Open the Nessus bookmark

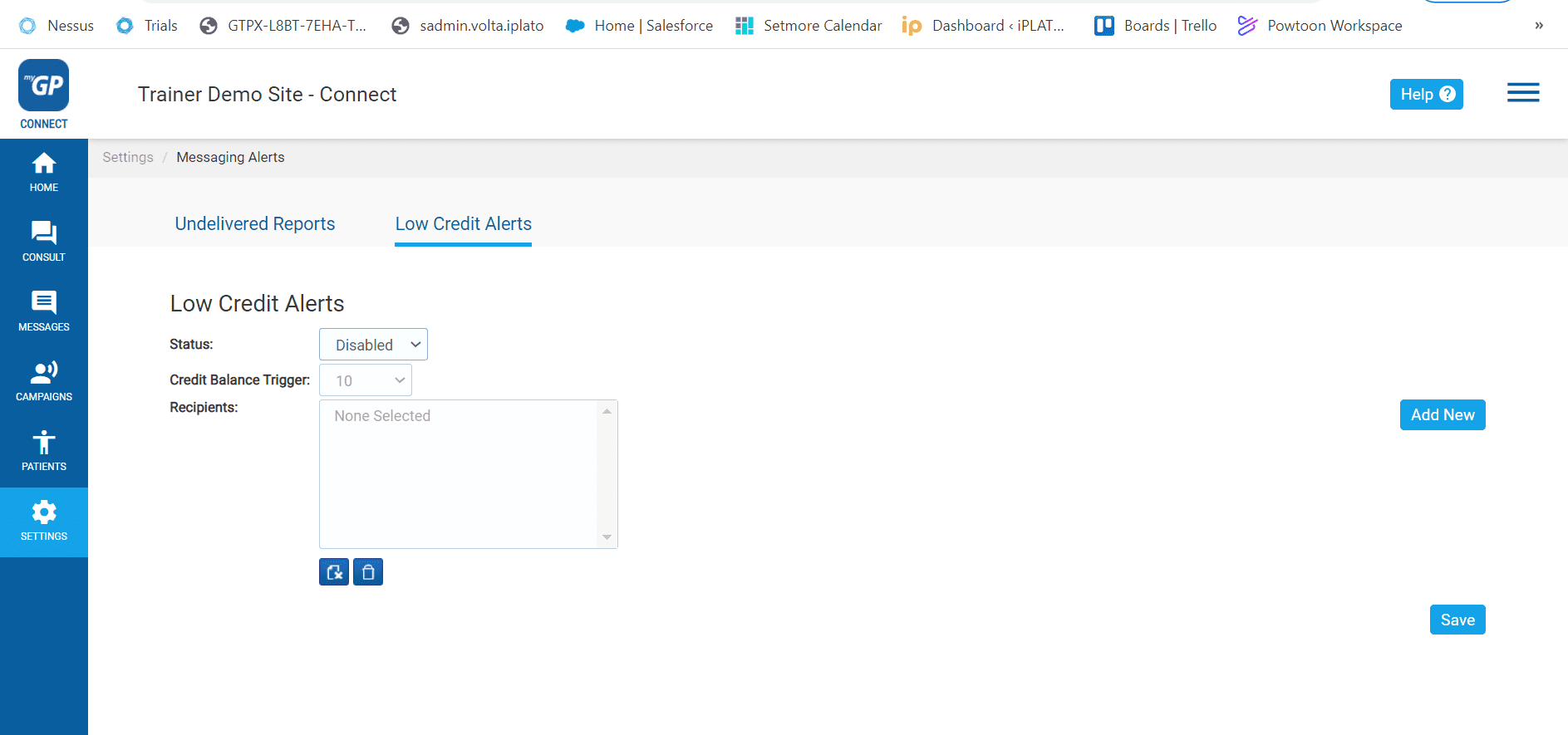coord(57,26)
